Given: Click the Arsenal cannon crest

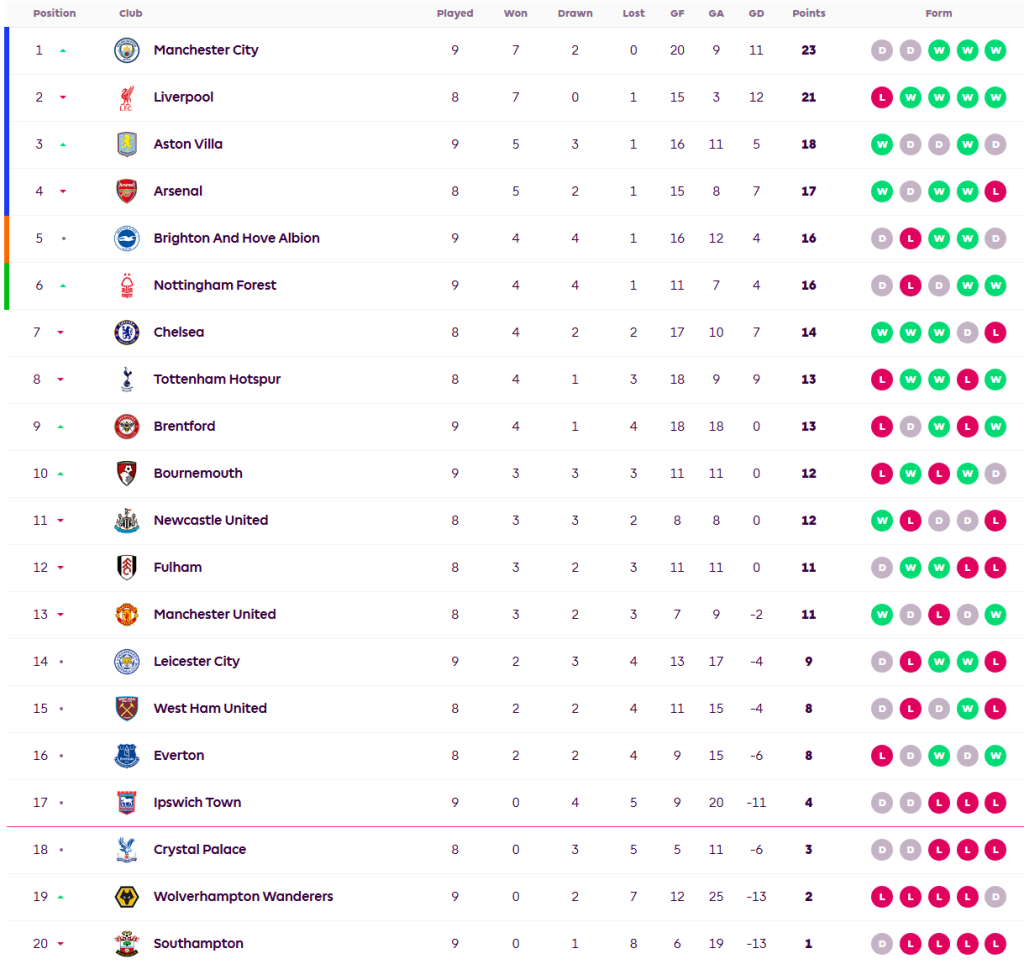Looking at the screenshot, I should pyautogui.click(x=127, y=192).
